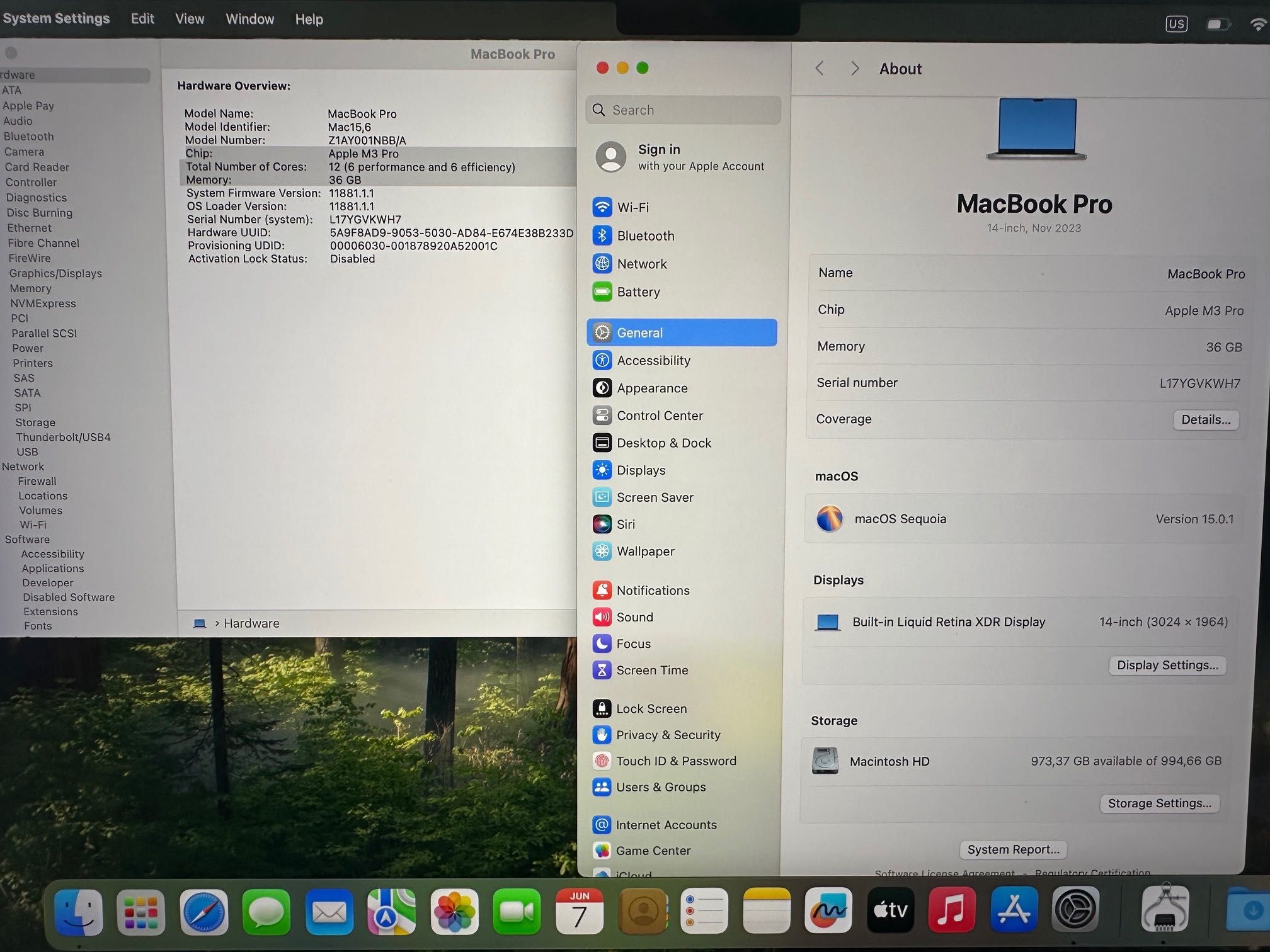Open Messages from the Dock
Viewport: 1270px width, 952px height.
(266, 911)
